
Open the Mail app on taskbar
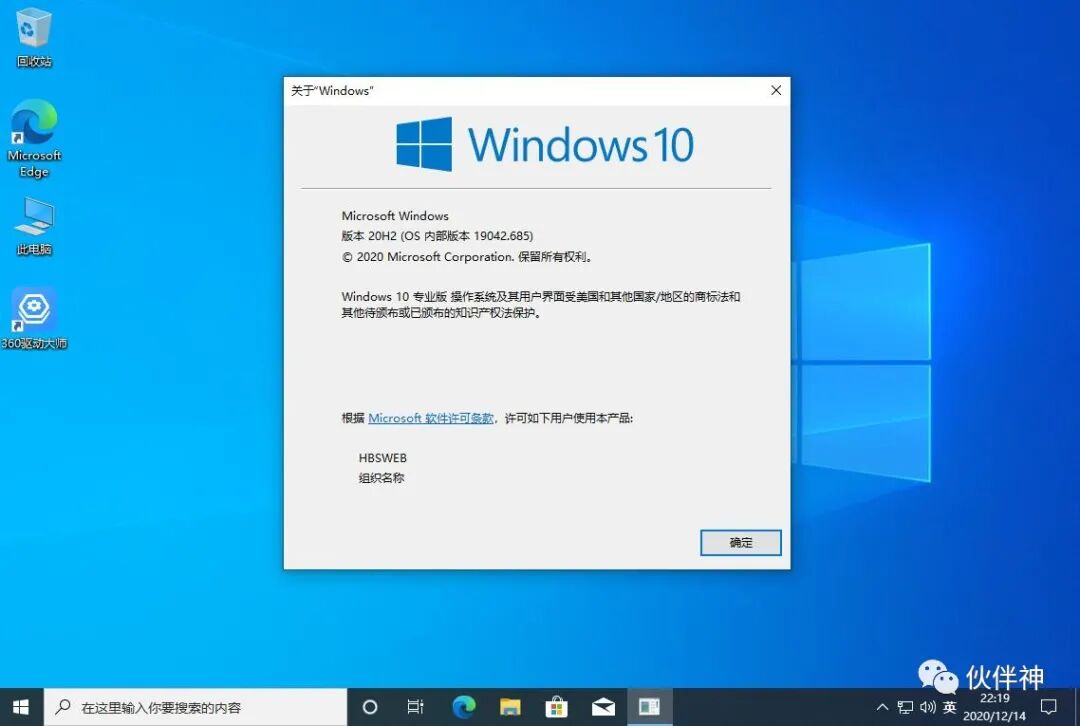click(603, 707)
